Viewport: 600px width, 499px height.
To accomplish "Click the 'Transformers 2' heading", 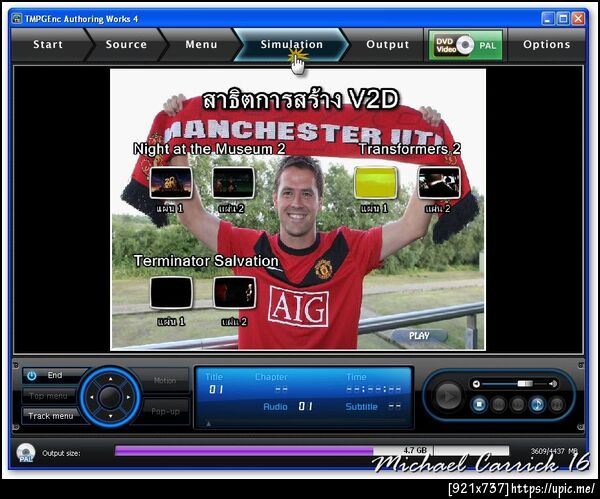I will point(410,148).
